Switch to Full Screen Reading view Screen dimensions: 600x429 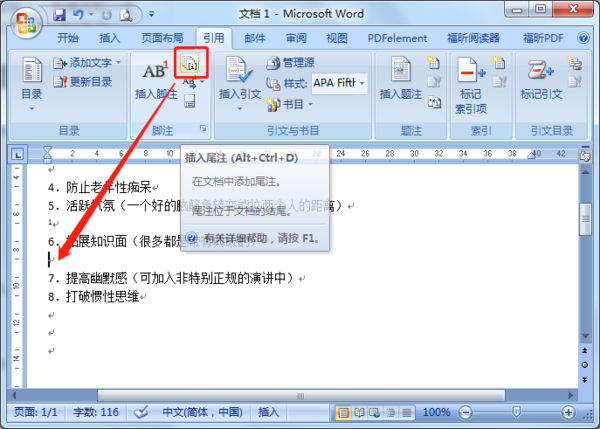tap(359, 413)
